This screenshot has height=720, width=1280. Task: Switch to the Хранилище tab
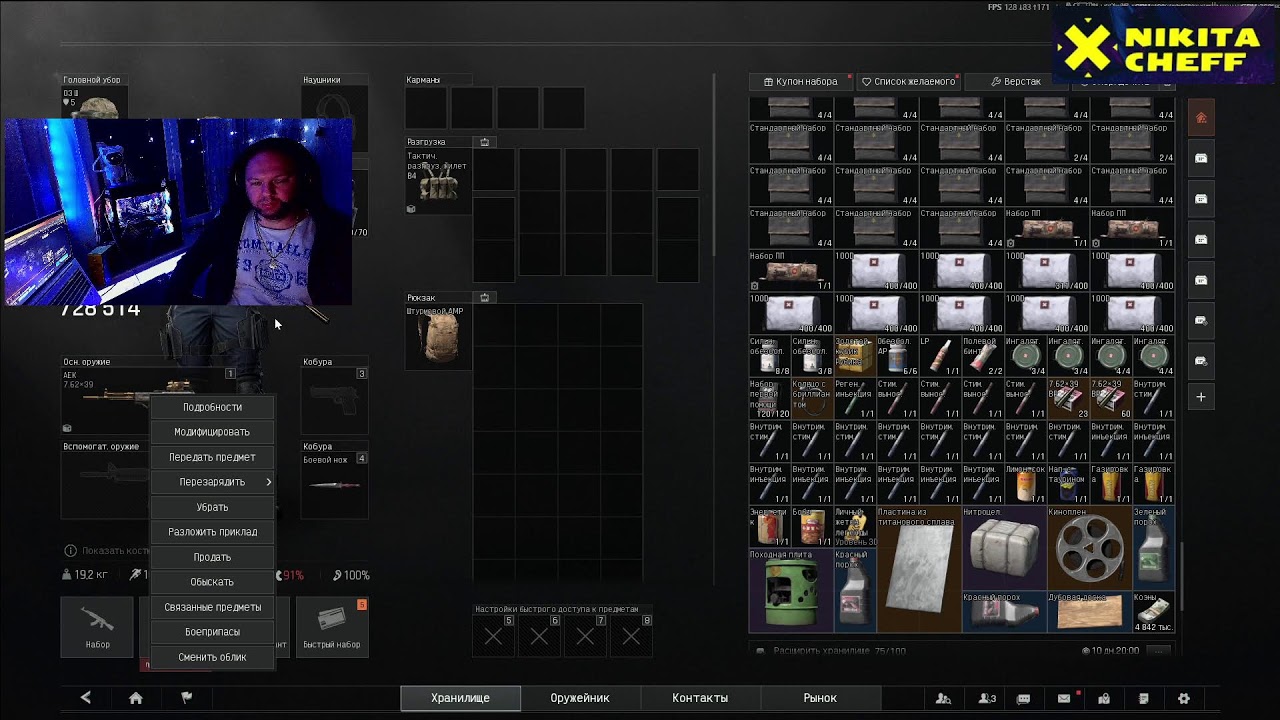(x=460, y=698)
